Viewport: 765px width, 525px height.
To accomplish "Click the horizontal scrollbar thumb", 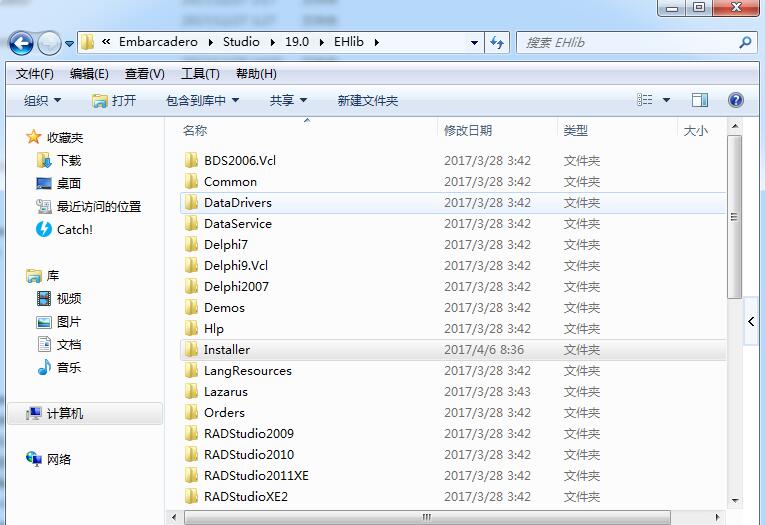I will (427, 517).
